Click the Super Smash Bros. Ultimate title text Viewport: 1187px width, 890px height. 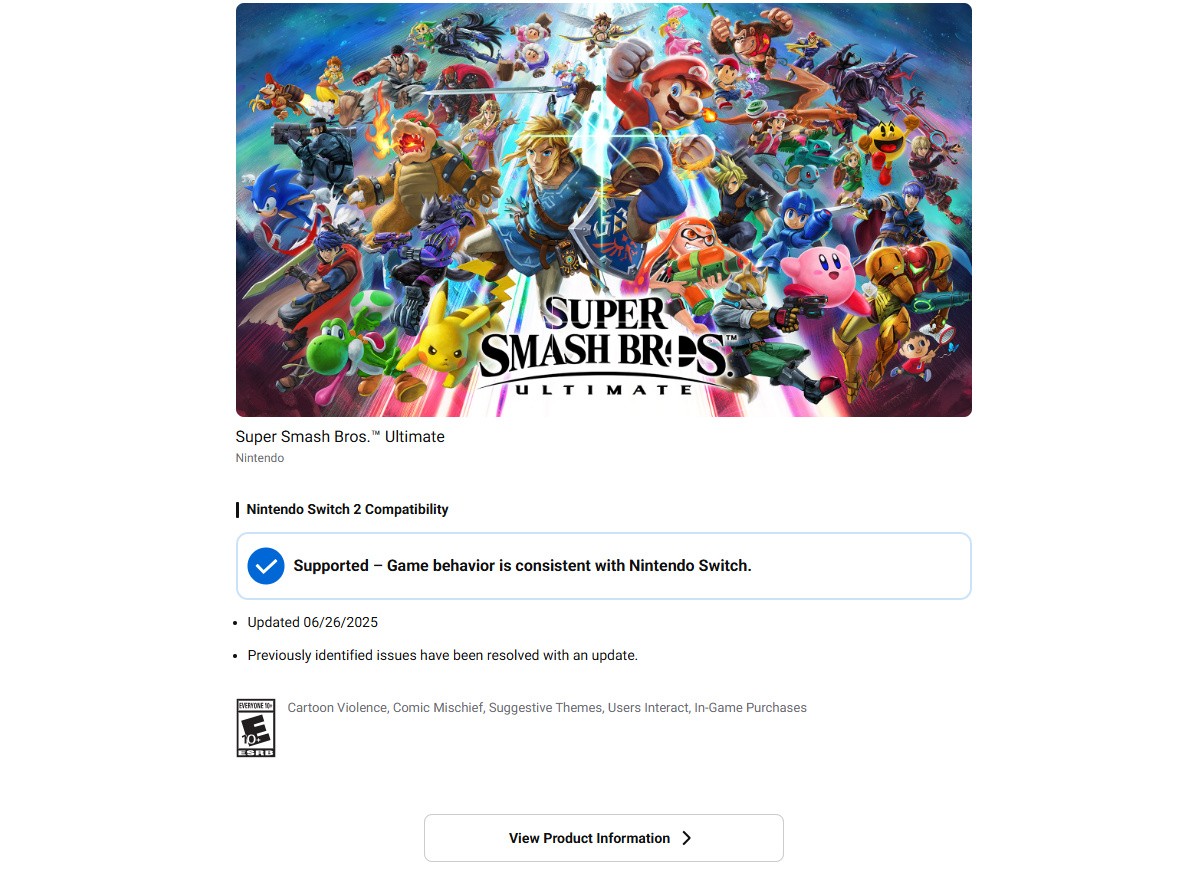point(340,437)
